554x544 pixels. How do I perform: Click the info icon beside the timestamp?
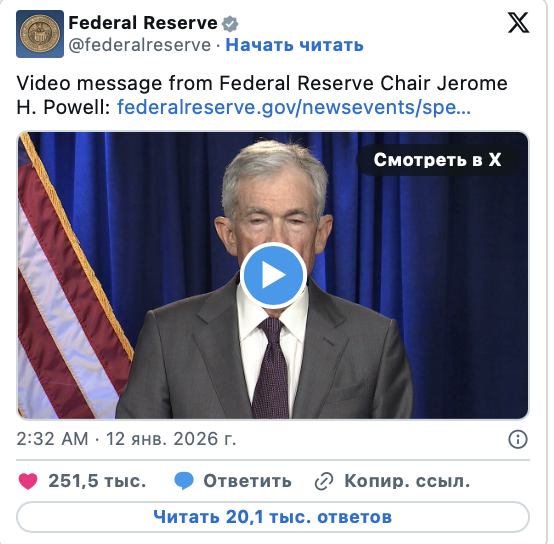pos(518,439)
